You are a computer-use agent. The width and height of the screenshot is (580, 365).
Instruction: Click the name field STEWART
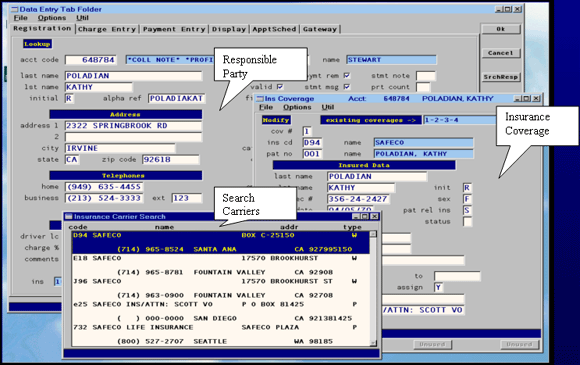[x=391, y=60]
